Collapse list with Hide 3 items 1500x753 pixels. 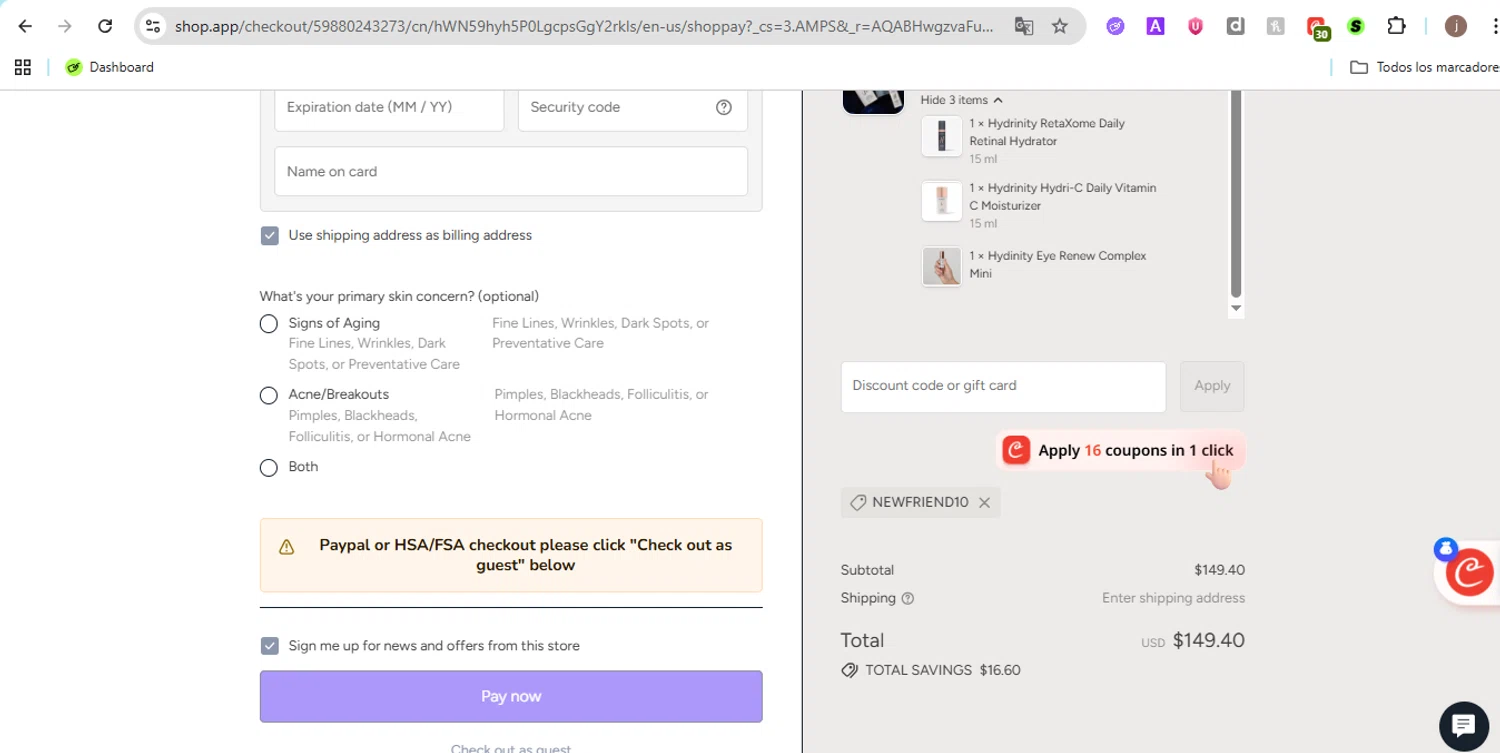962,100
